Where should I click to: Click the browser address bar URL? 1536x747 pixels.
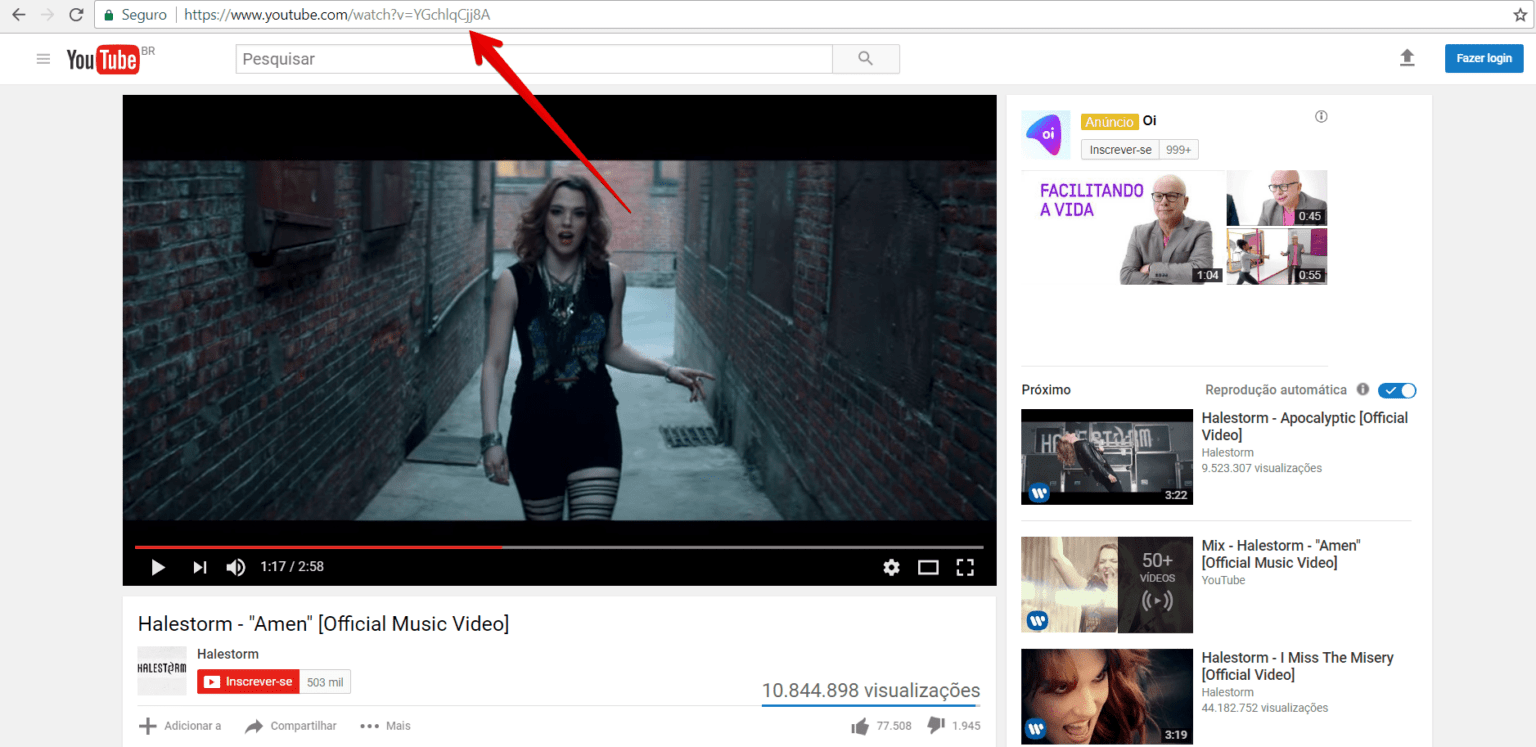[x=338, y=15]
